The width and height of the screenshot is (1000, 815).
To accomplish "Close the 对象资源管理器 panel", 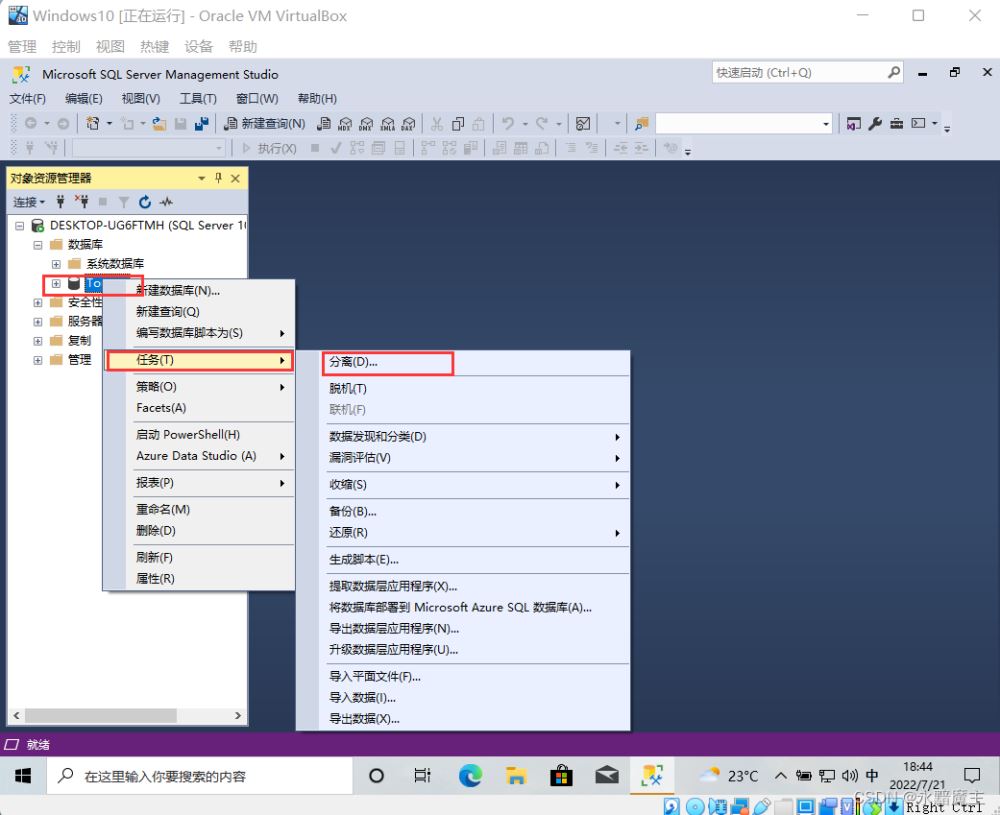I will click(x=235, y=178).
